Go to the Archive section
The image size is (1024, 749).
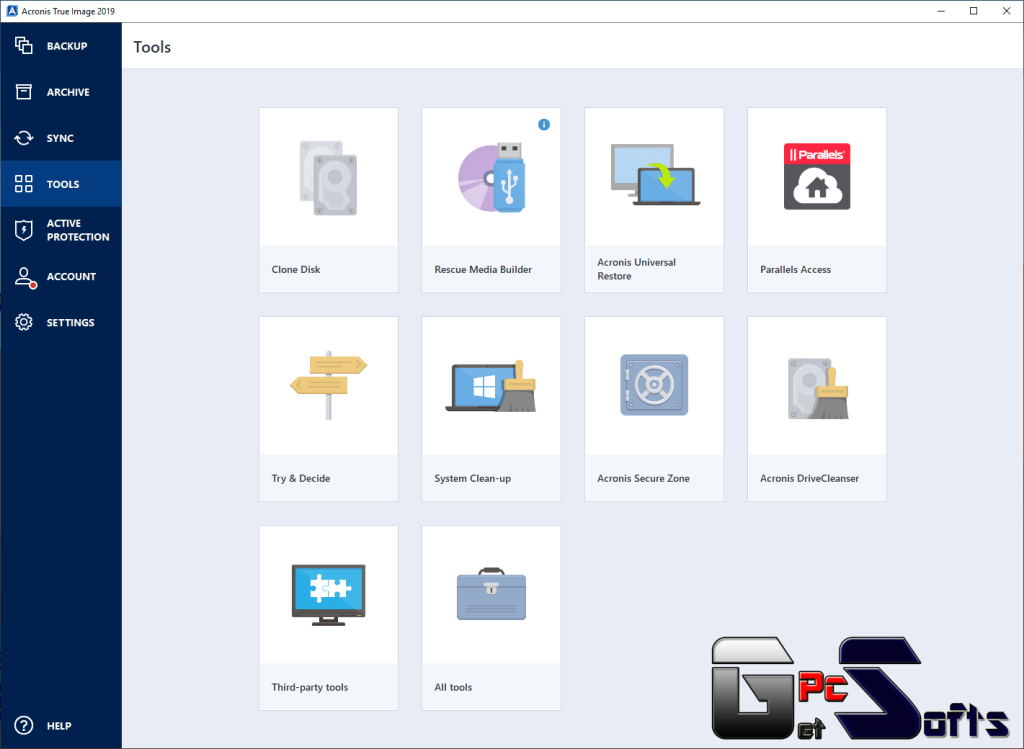(68, 92)
